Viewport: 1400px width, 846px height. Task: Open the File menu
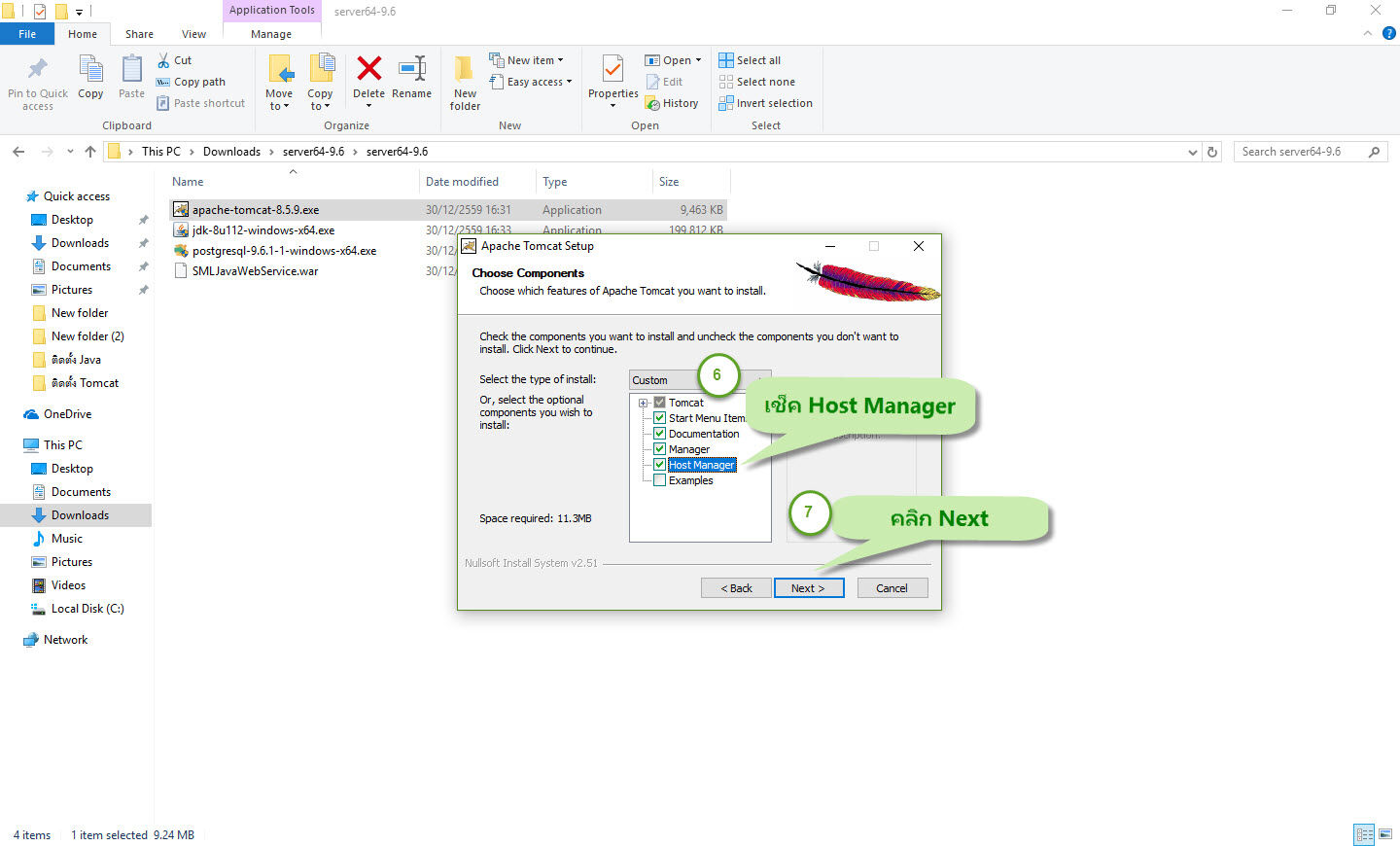[x=27, y=34]
